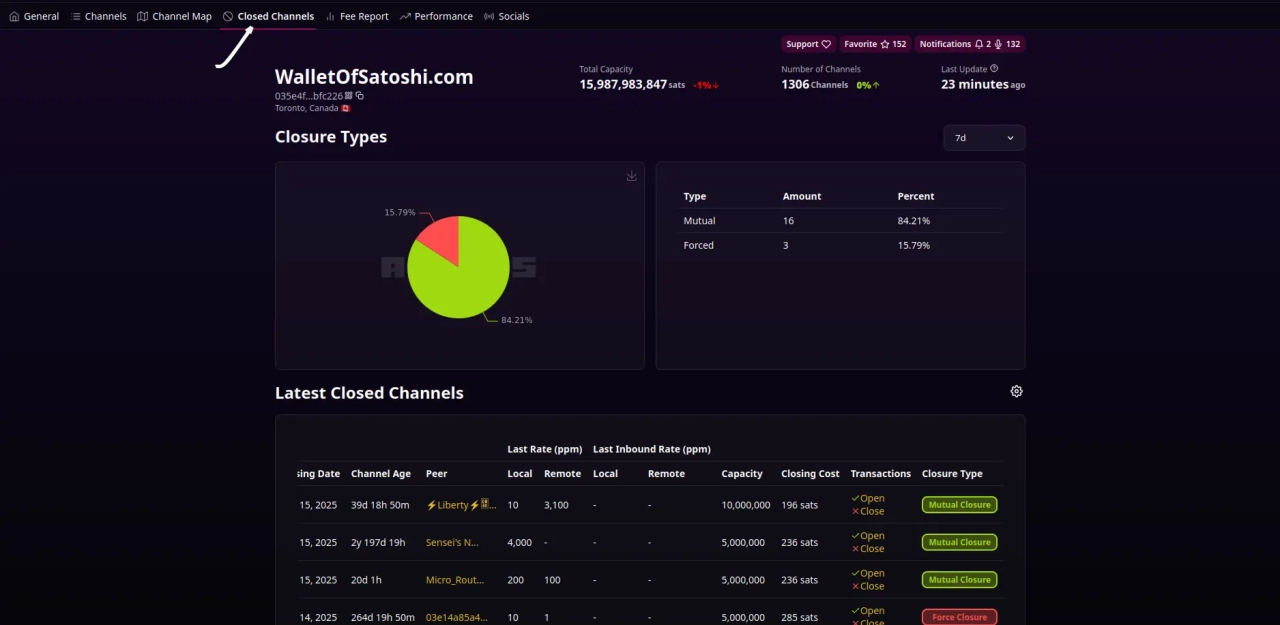This screenshot has height=625, width=1280.
Task: View Open transaction for Micro_Rout row
Action: click(867, 574)
